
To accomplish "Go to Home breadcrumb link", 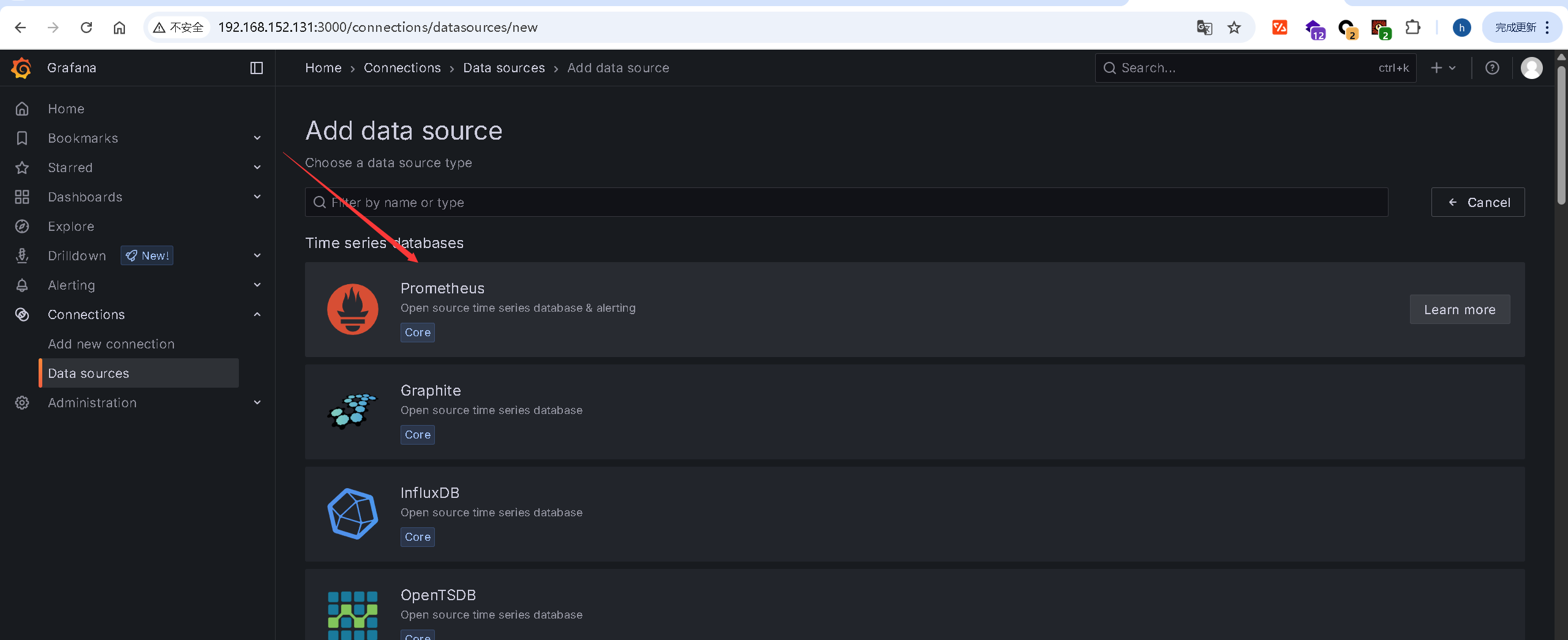I will [x=323, y=68].
